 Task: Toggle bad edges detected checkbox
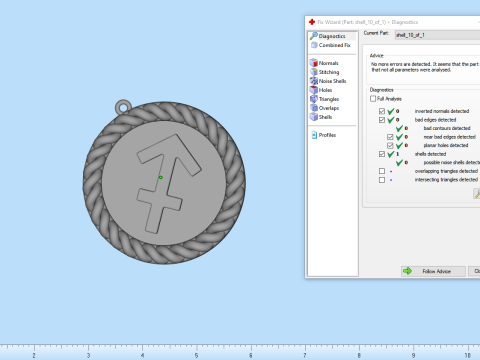(382, 120)
